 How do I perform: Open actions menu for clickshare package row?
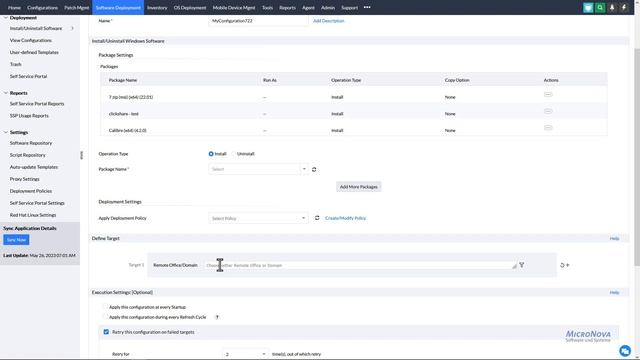pyautogui.click(x=548, y=111)
